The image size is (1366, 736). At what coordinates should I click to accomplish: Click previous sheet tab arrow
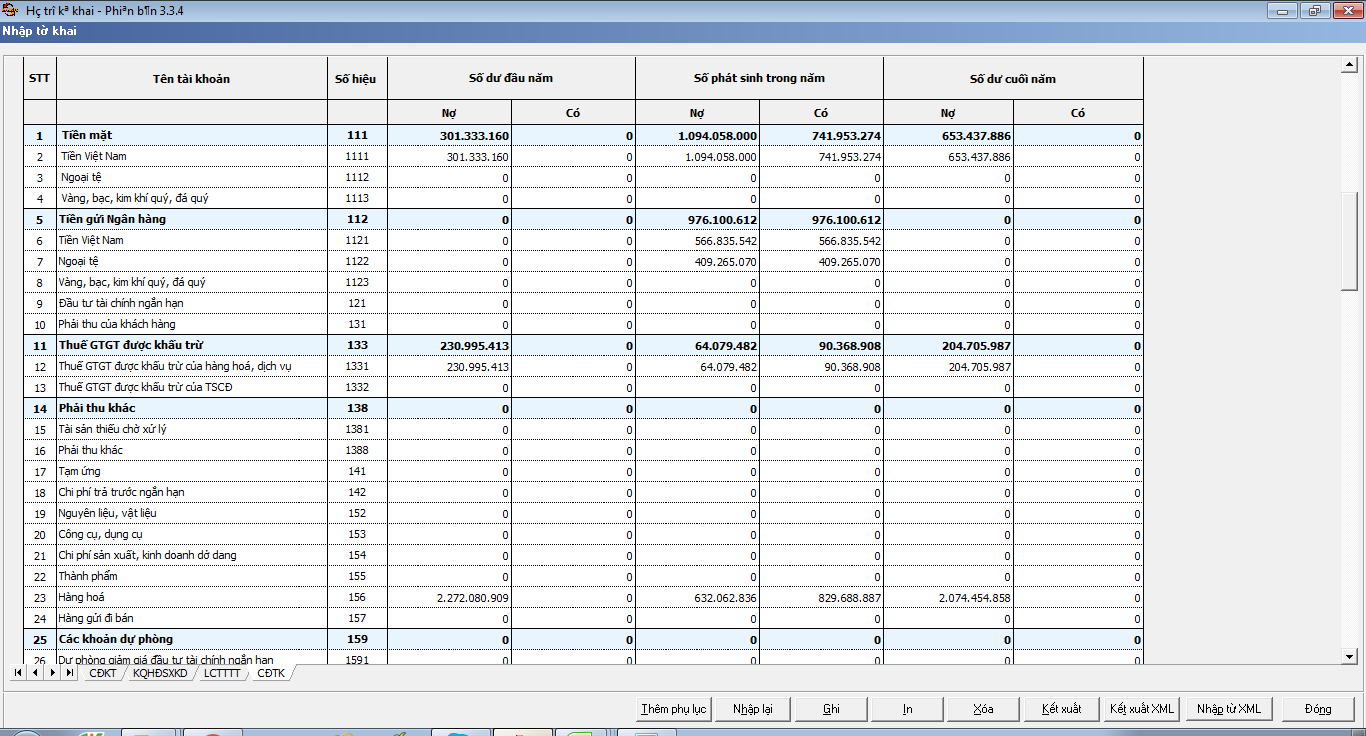pos(36,673)
